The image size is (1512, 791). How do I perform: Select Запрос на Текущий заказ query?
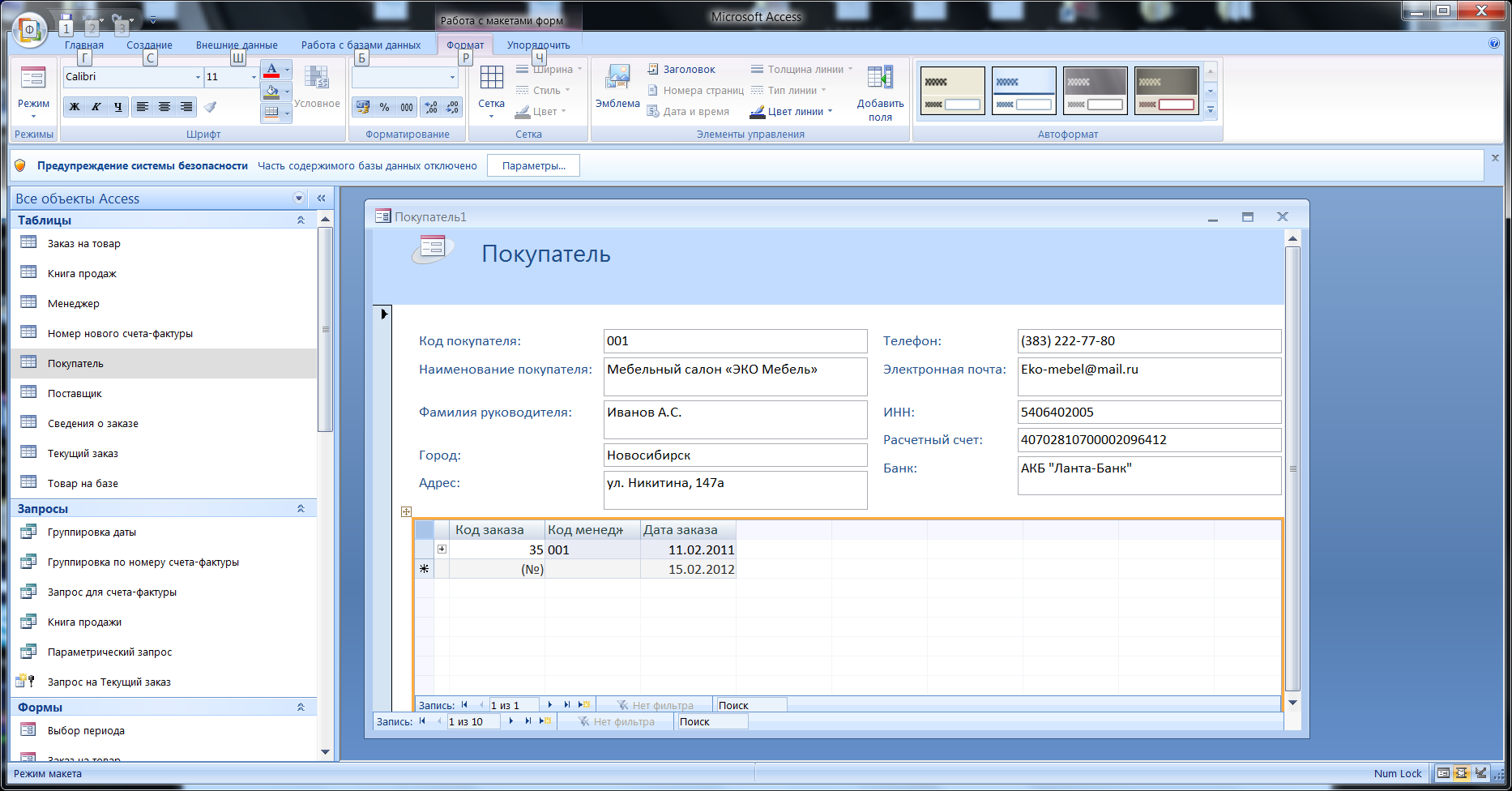[164, 682]
